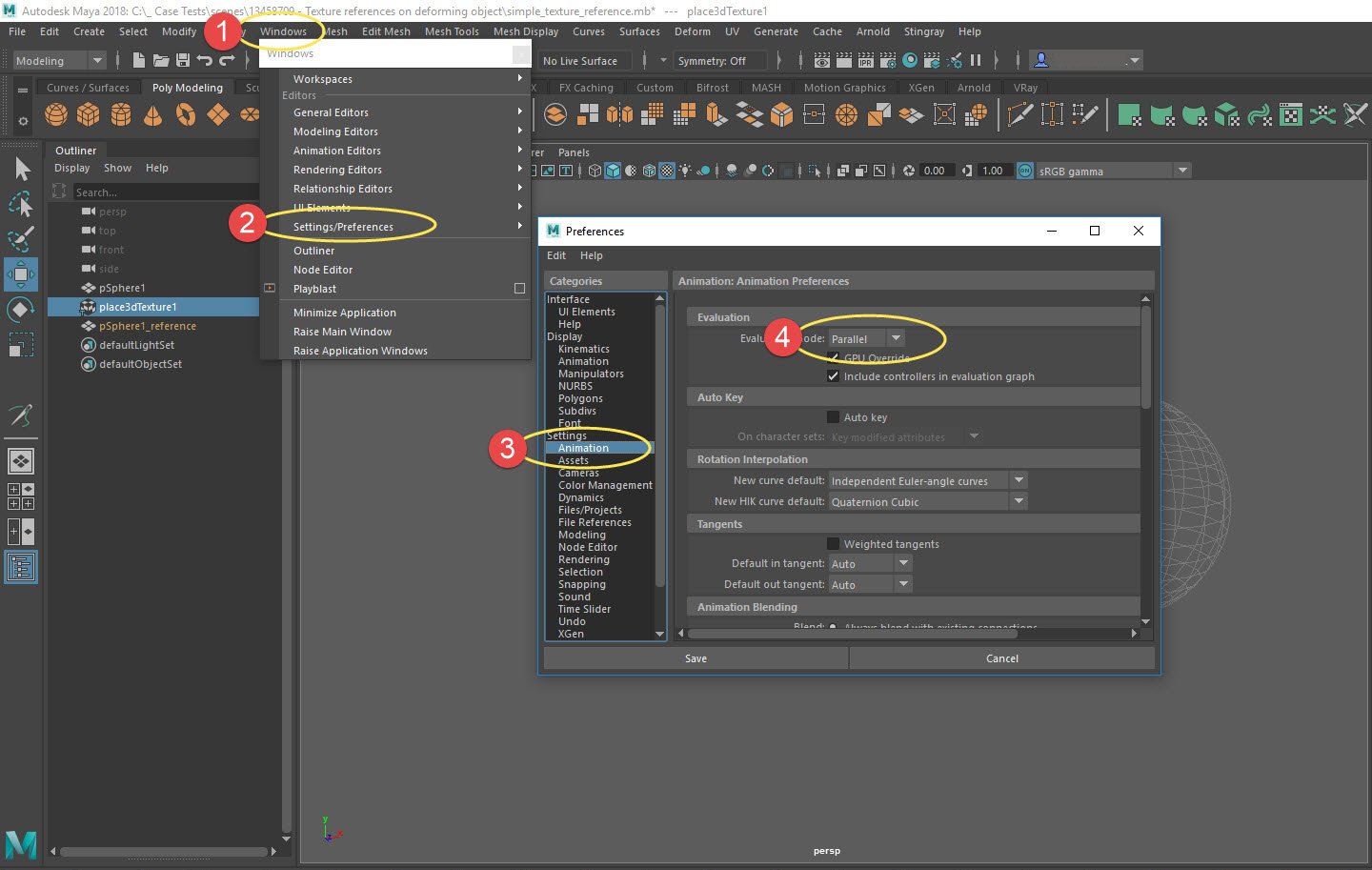Toggle smooth shade all cube icon
The image size is (1372, 870).
[613, 171]
